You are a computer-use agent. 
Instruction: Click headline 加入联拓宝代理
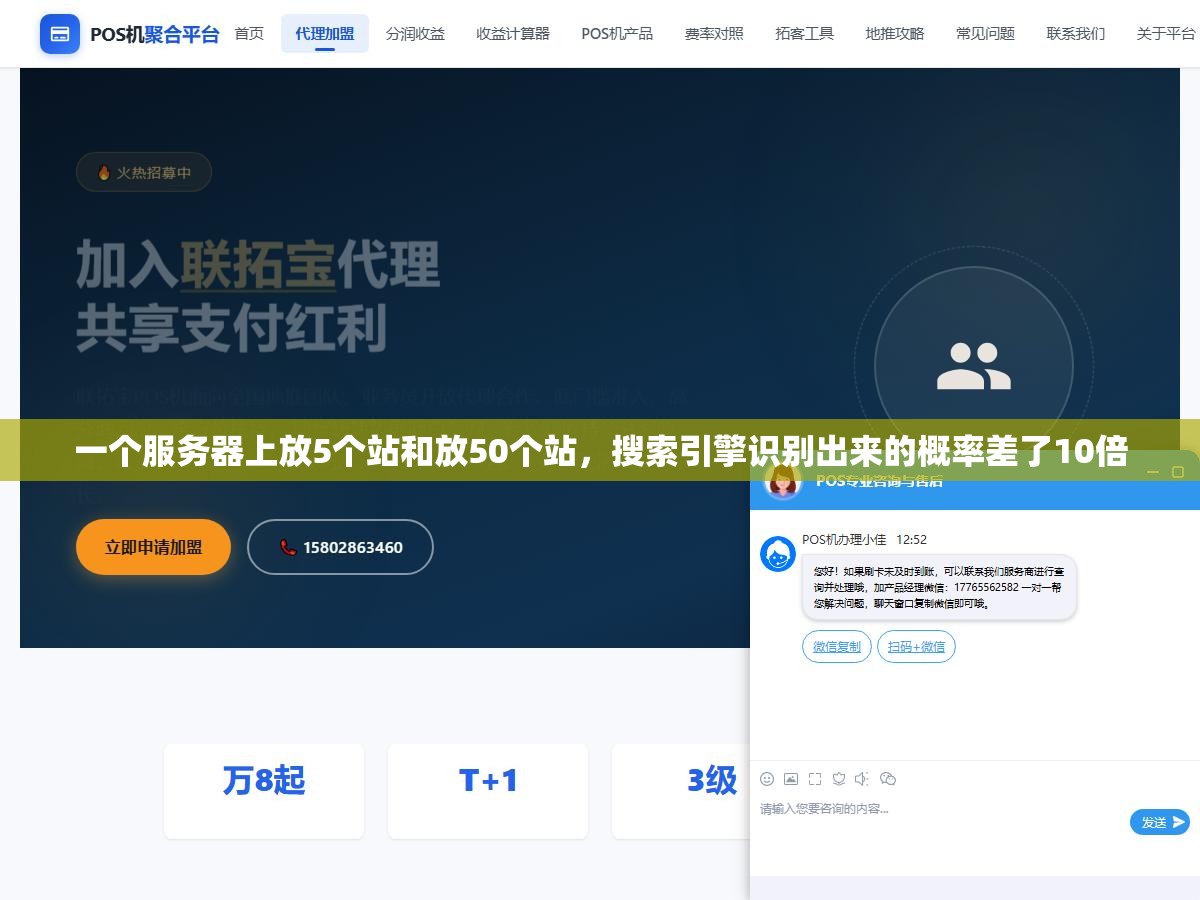258,264
